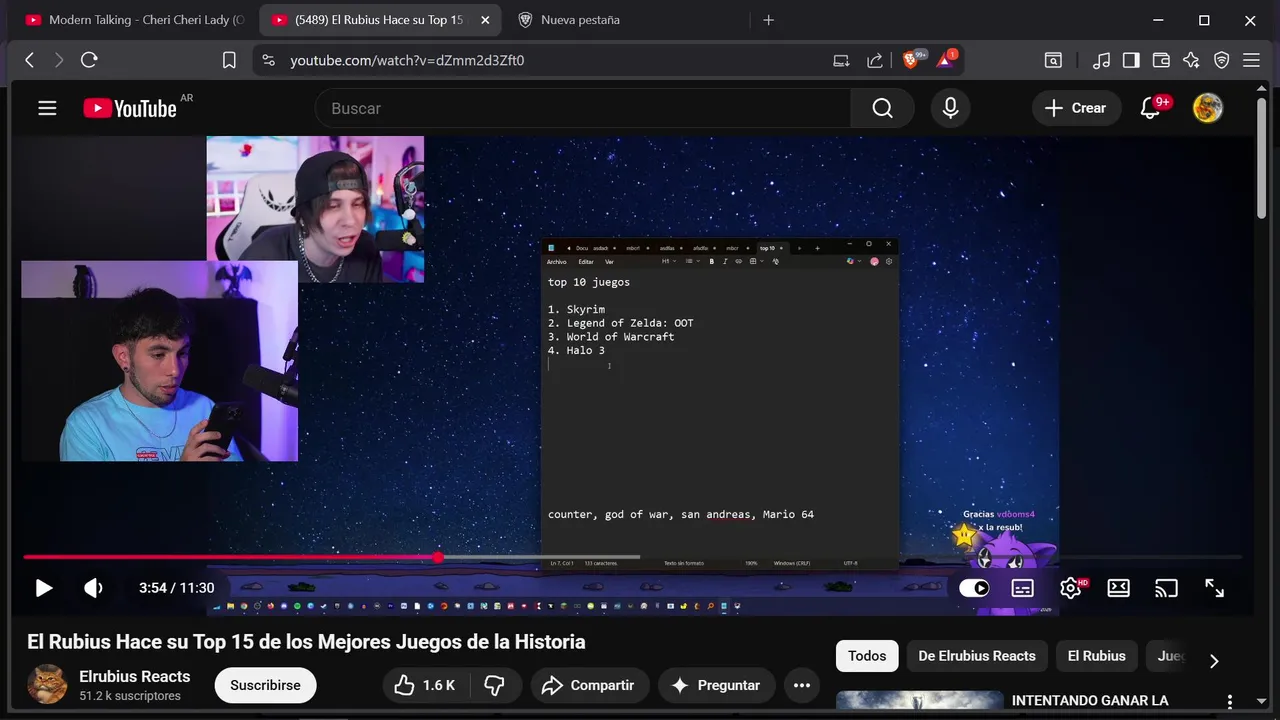Image resolution: width=1280 pixels, height=720 pixels.
Task: Open more actions ellipsis below video
Action: (801, 685)
